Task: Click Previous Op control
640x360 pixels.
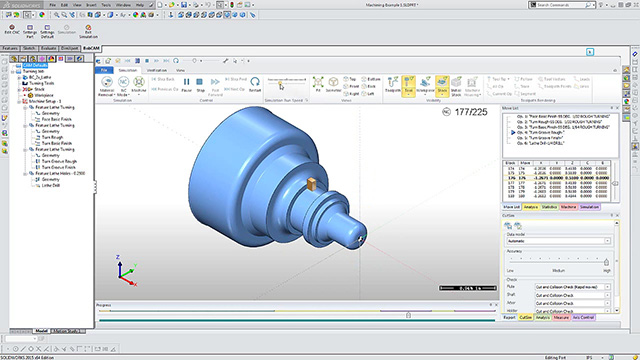Action: (x=165, y=89)
